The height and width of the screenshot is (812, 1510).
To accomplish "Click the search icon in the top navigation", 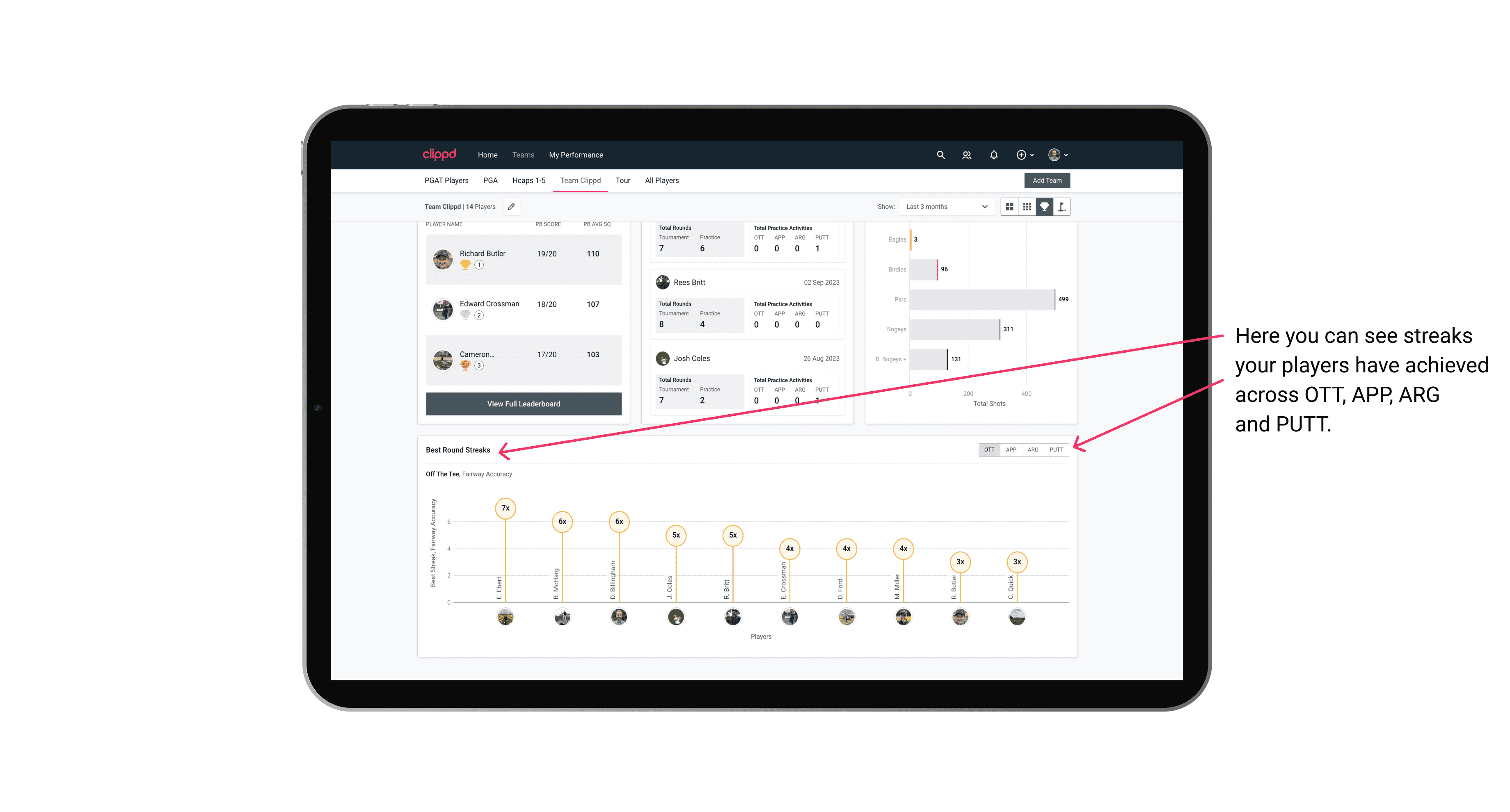I will (940, 155).
